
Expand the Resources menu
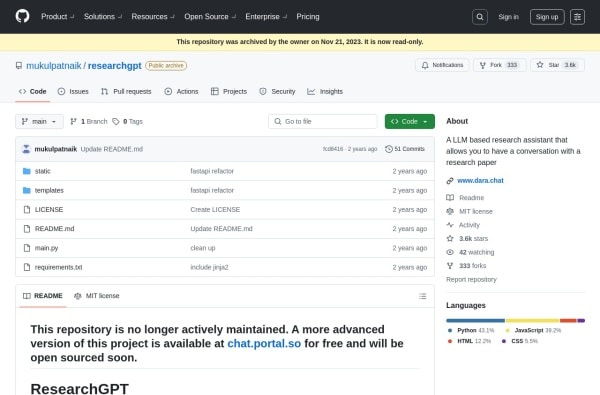(x=153, y=16)
